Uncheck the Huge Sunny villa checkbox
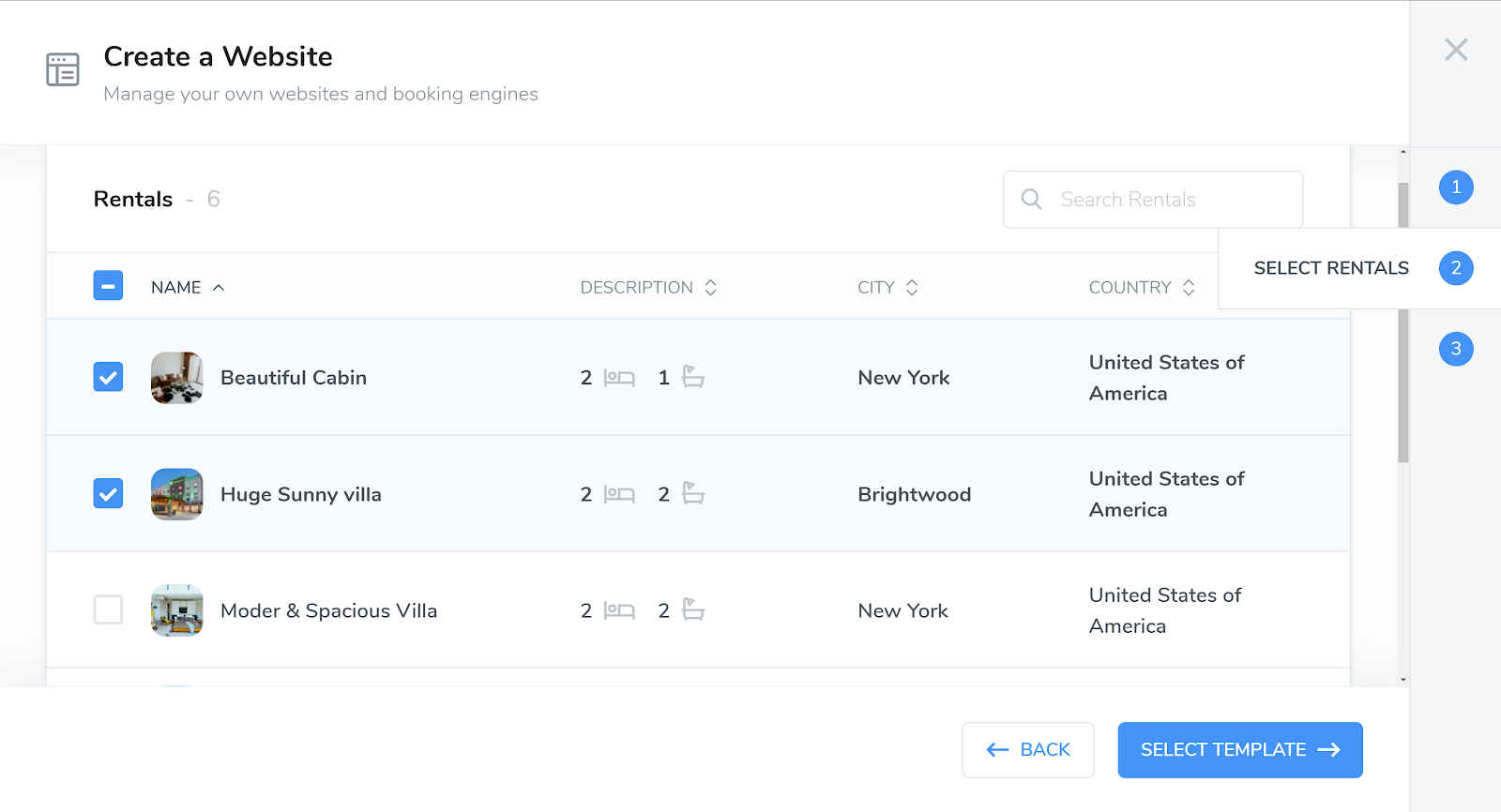The height and width of the screenshot is (812, 1501). (109, 493)
